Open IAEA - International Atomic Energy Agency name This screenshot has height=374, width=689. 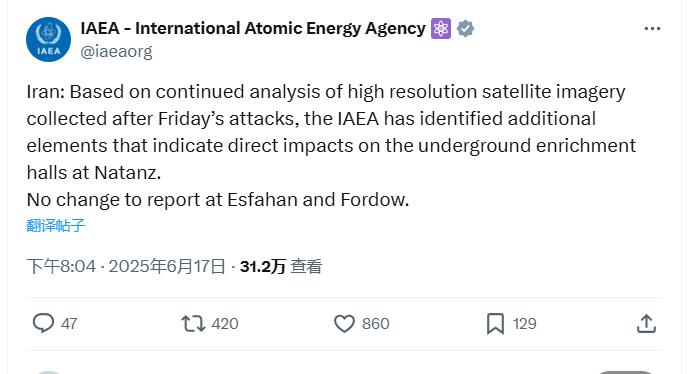(x=253, y=29)
